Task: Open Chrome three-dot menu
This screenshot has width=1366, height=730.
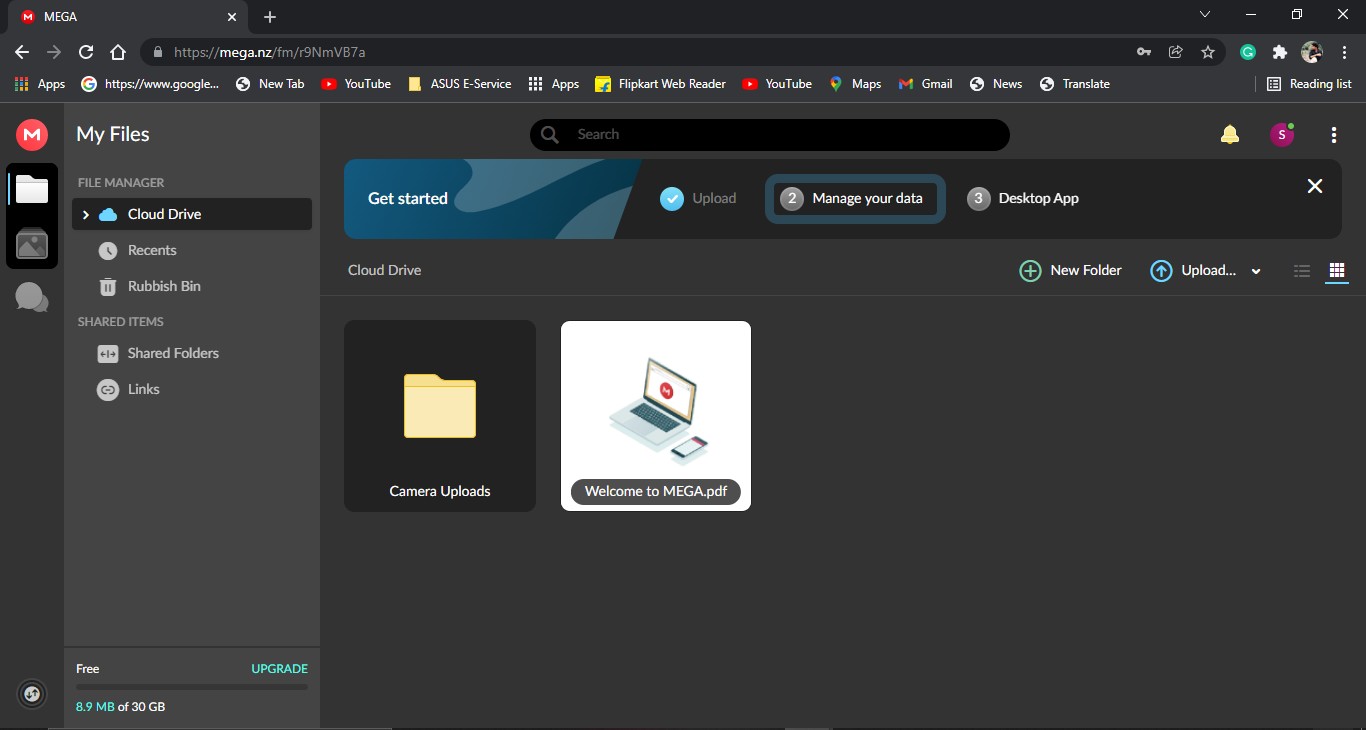Action: coord(1344,52)
